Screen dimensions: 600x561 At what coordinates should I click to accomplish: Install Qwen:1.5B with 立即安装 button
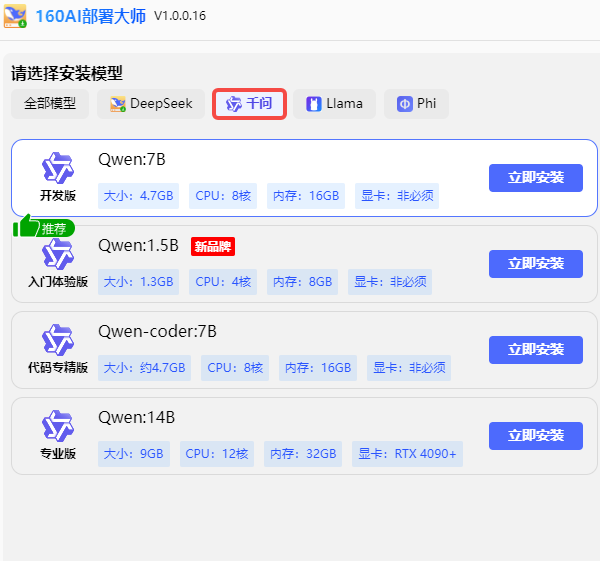536,264
